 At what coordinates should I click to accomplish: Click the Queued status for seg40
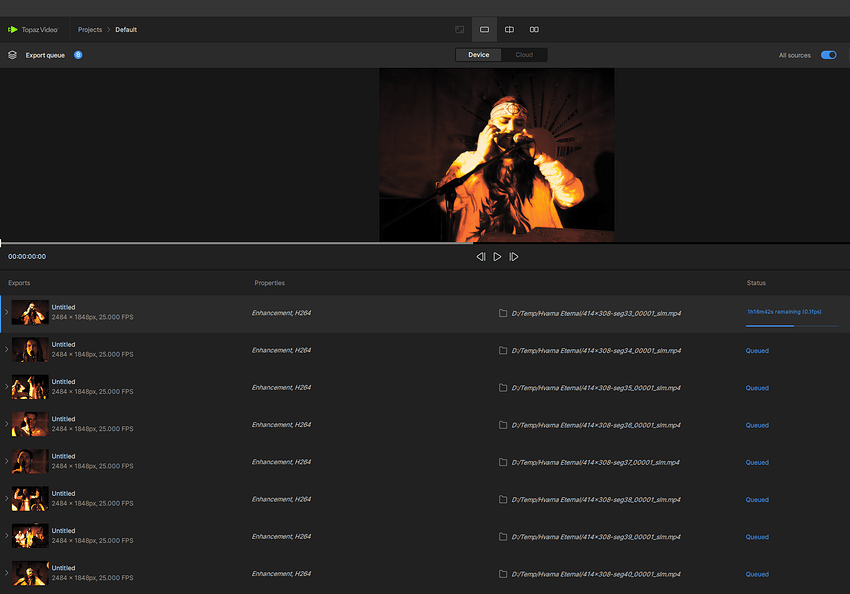click(x=757, y=574)
